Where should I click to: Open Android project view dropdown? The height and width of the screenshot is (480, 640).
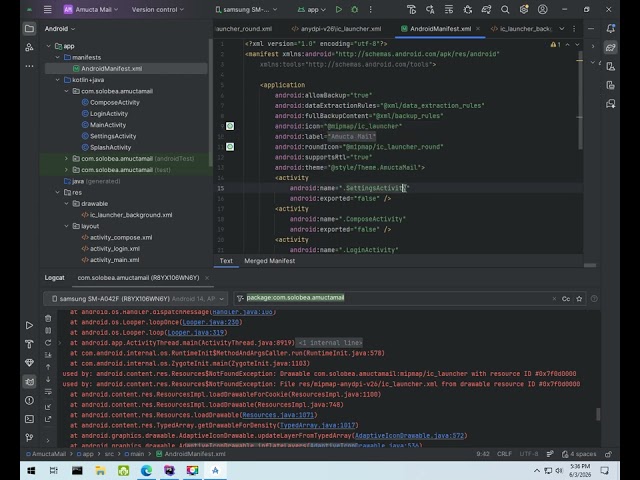[60, 29]
